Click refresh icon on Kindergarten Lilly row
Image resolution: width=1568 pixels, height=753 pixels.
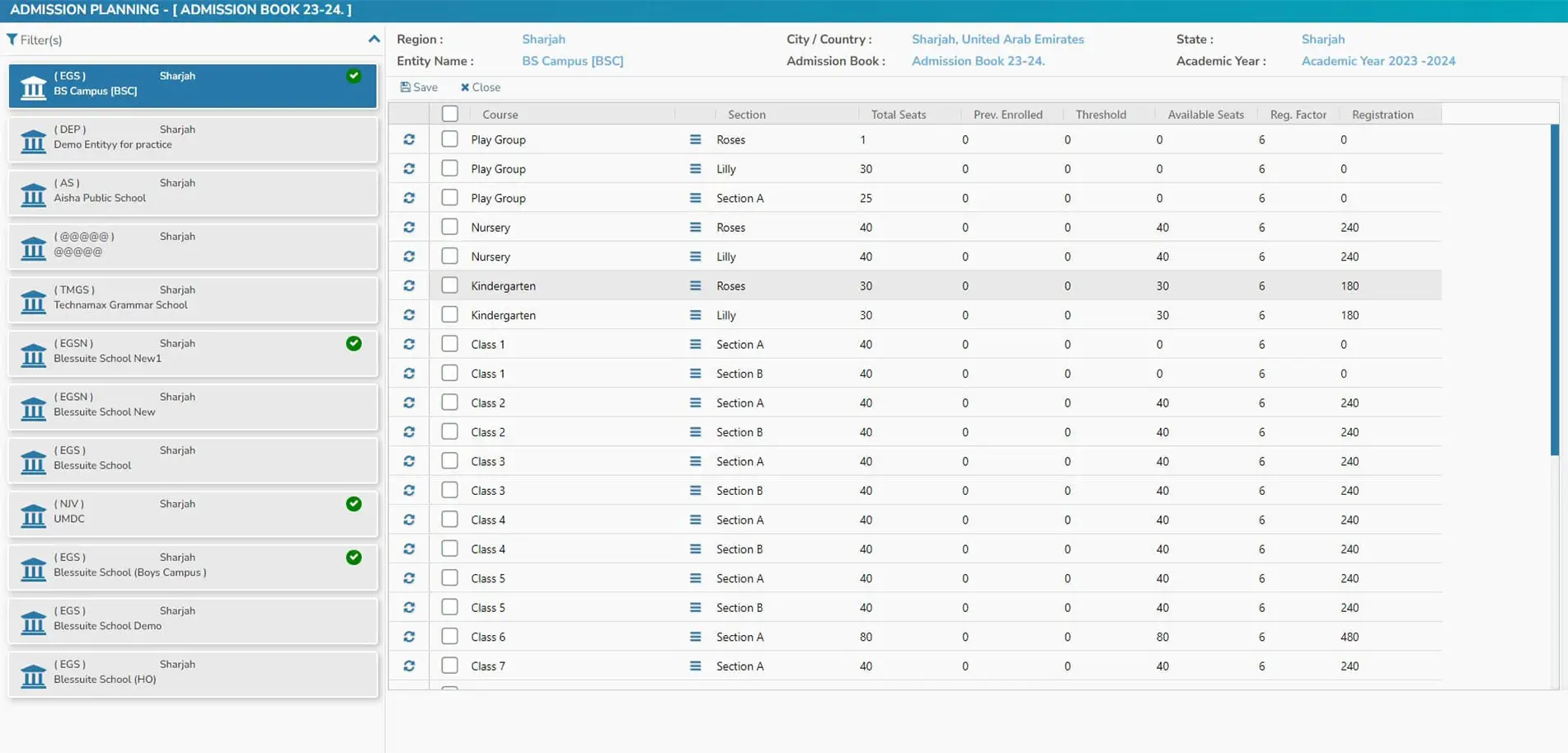[x=409, y=315]
